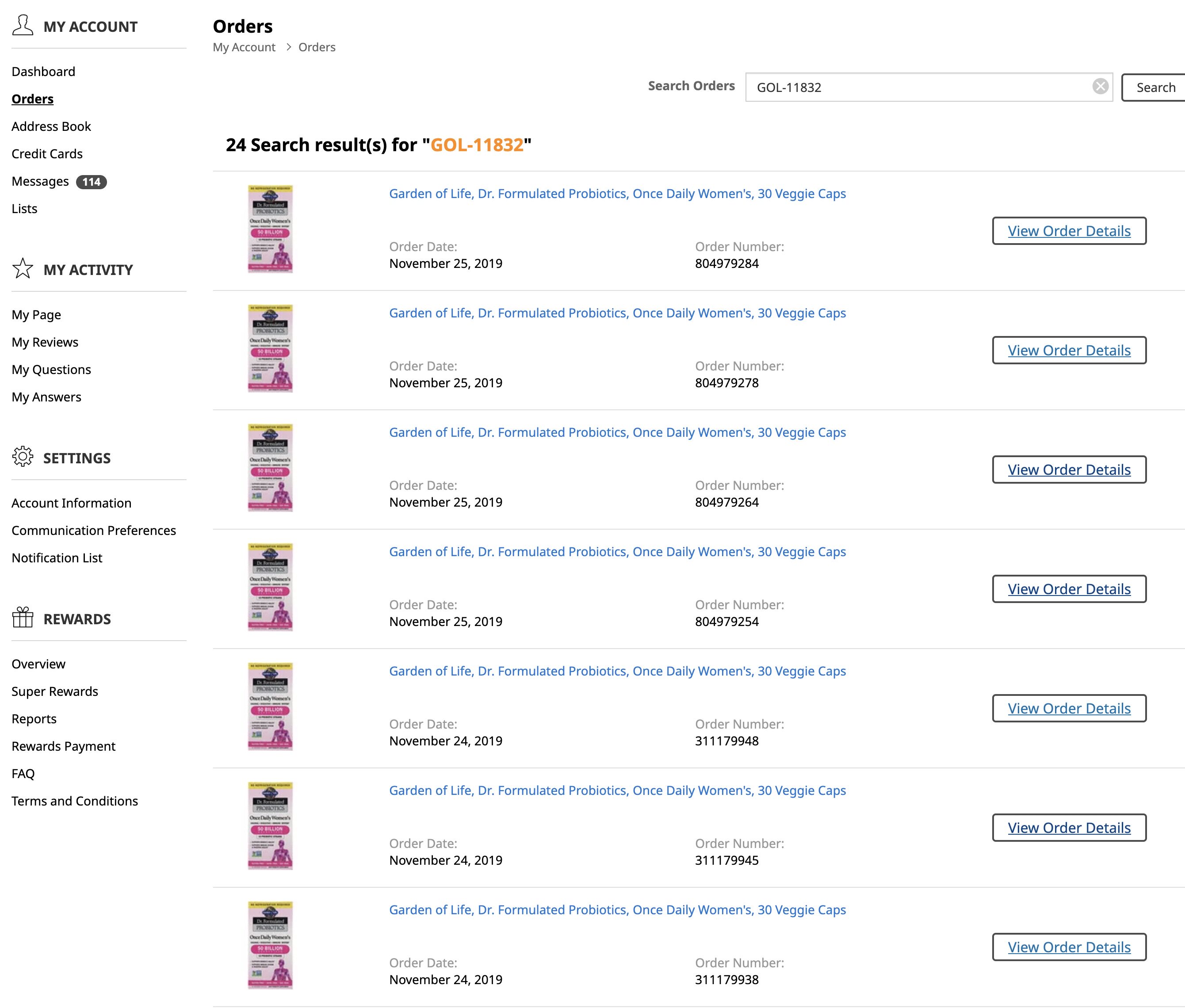
Task: Open product thumbnail of order 804979278
Action: (x=270, y=348)
